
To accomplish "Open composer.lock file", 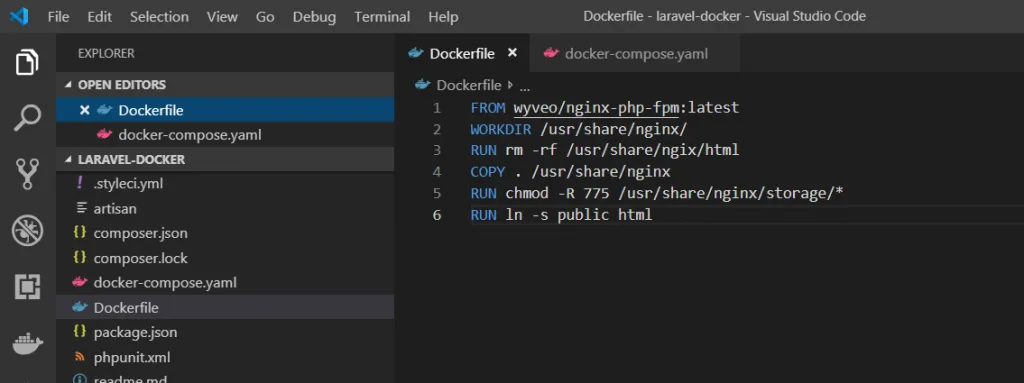I will [x=225, y=258].
